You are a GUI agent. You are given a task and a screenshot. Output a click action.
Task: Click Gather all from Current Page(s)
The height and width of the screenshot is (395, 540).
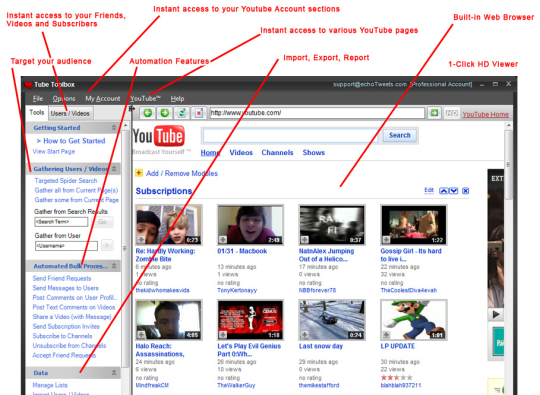(76, 190)
